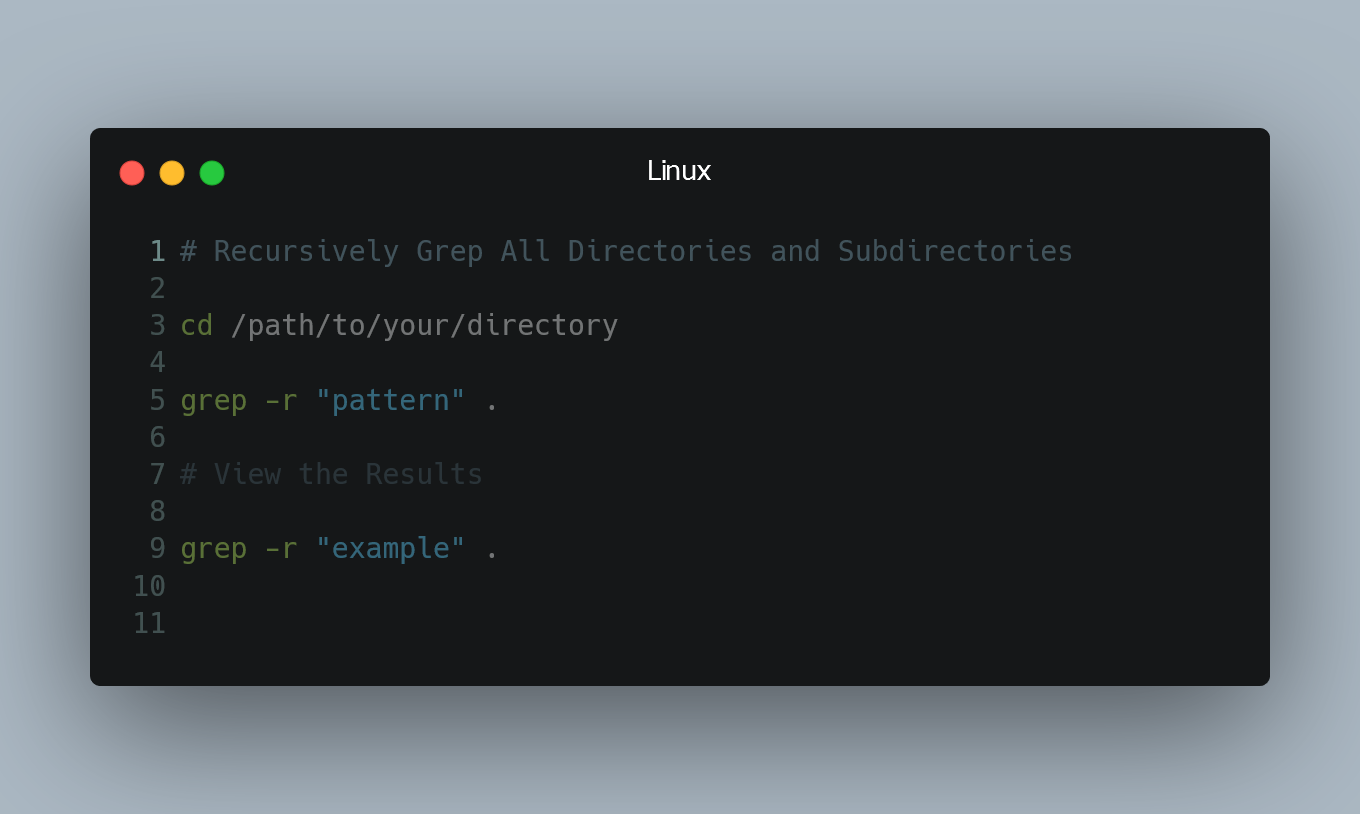Click line number 7 in gutter
The image size is (1360, 814).
pos(157,474)
